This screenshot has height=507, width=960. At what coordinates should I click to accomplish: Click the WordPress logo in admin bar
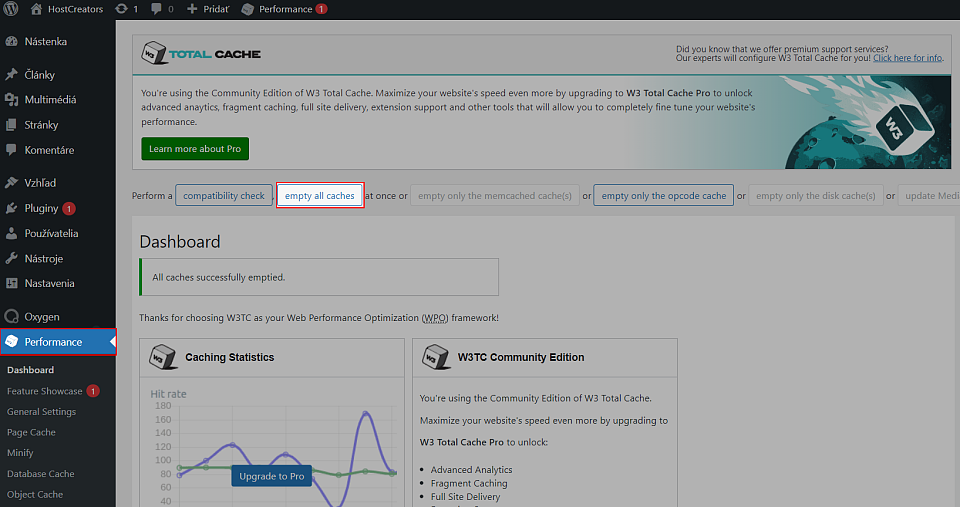pos(11,9)
